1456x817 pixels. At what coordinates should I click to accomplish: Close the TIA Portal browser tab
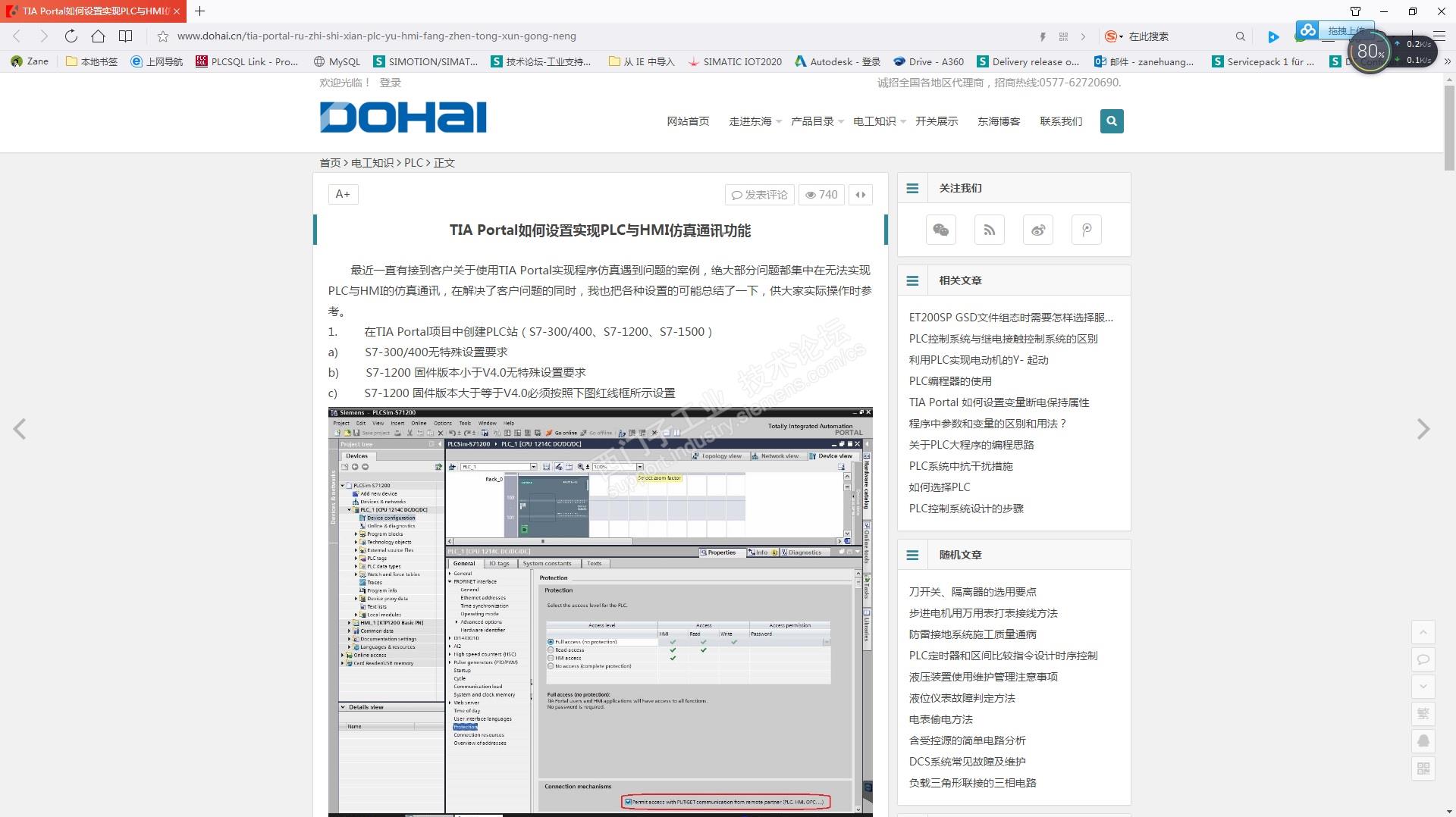pyautogui.click(x=176, y=11)
